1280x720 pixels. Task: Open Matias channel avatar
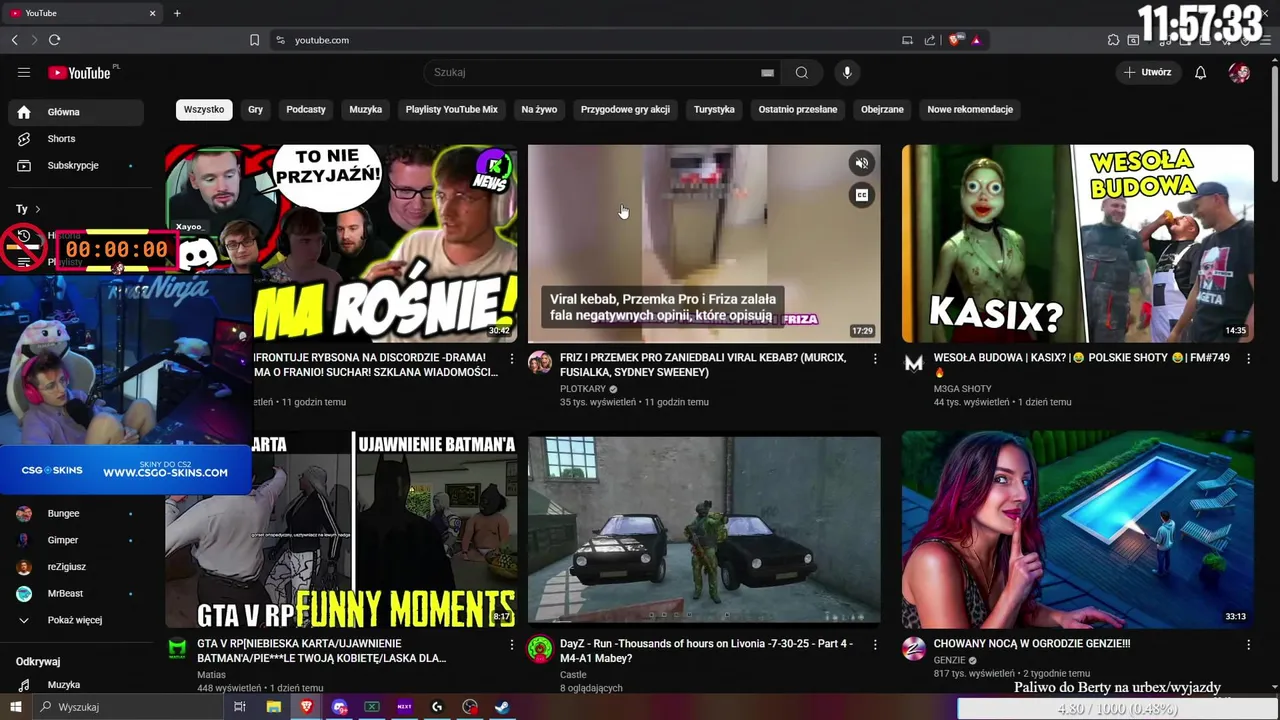(177, 649)
